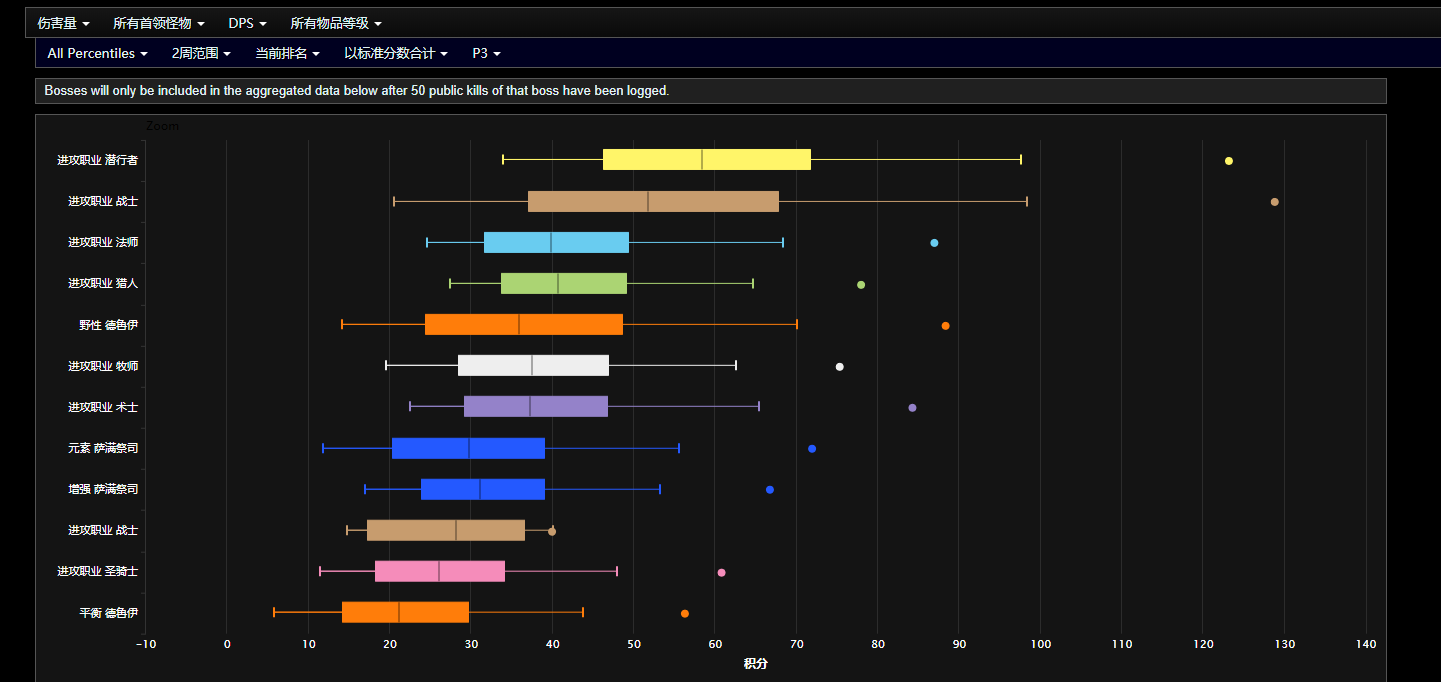The height and width of the screenshot is (682, 1441).
Task: Click the yellow 潜行者 outlier dot
Action: click(1229, 161)
